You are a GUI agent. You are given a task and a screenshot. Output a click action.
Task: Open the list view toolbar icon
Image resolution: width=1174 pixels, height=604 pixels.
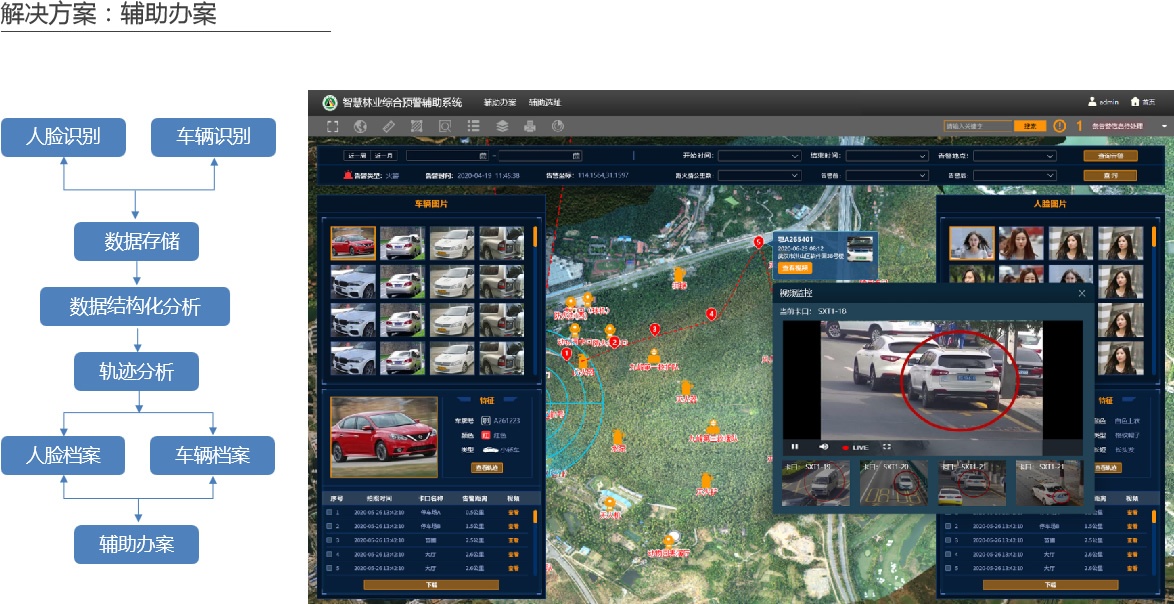pyautogui.click(x=474, y=126)
